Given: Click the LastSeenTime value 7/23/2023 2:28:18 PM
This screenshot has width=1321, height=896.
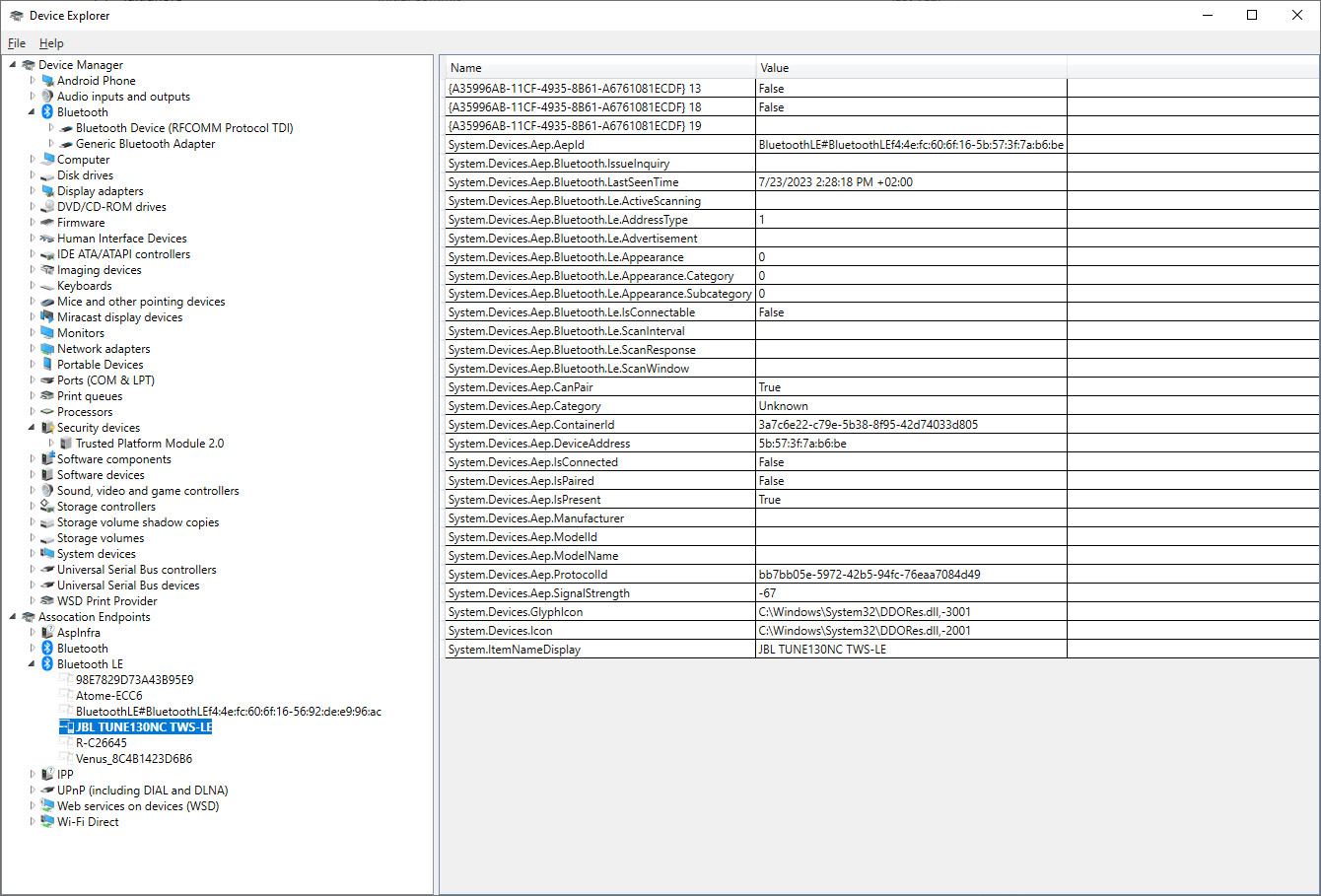Looking at the screenshot, I should point(835,182).
